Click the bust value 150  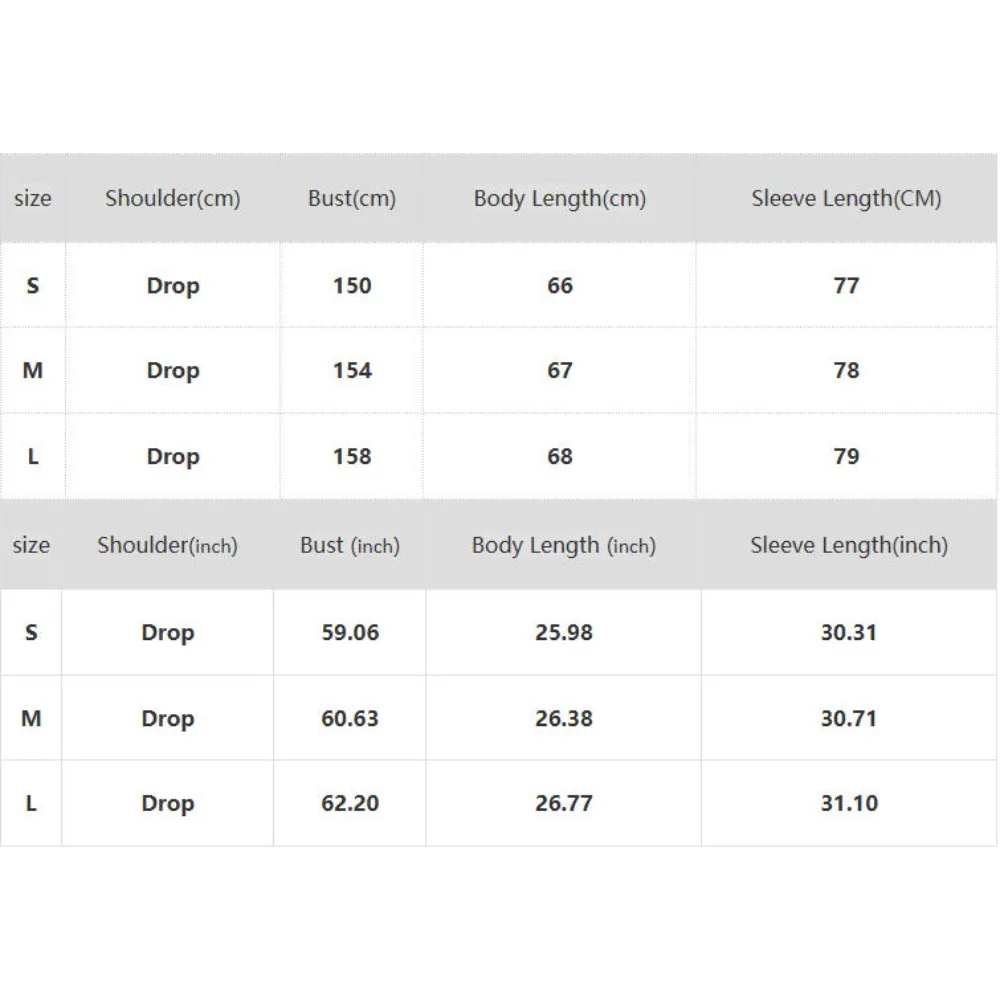[352, 285]
